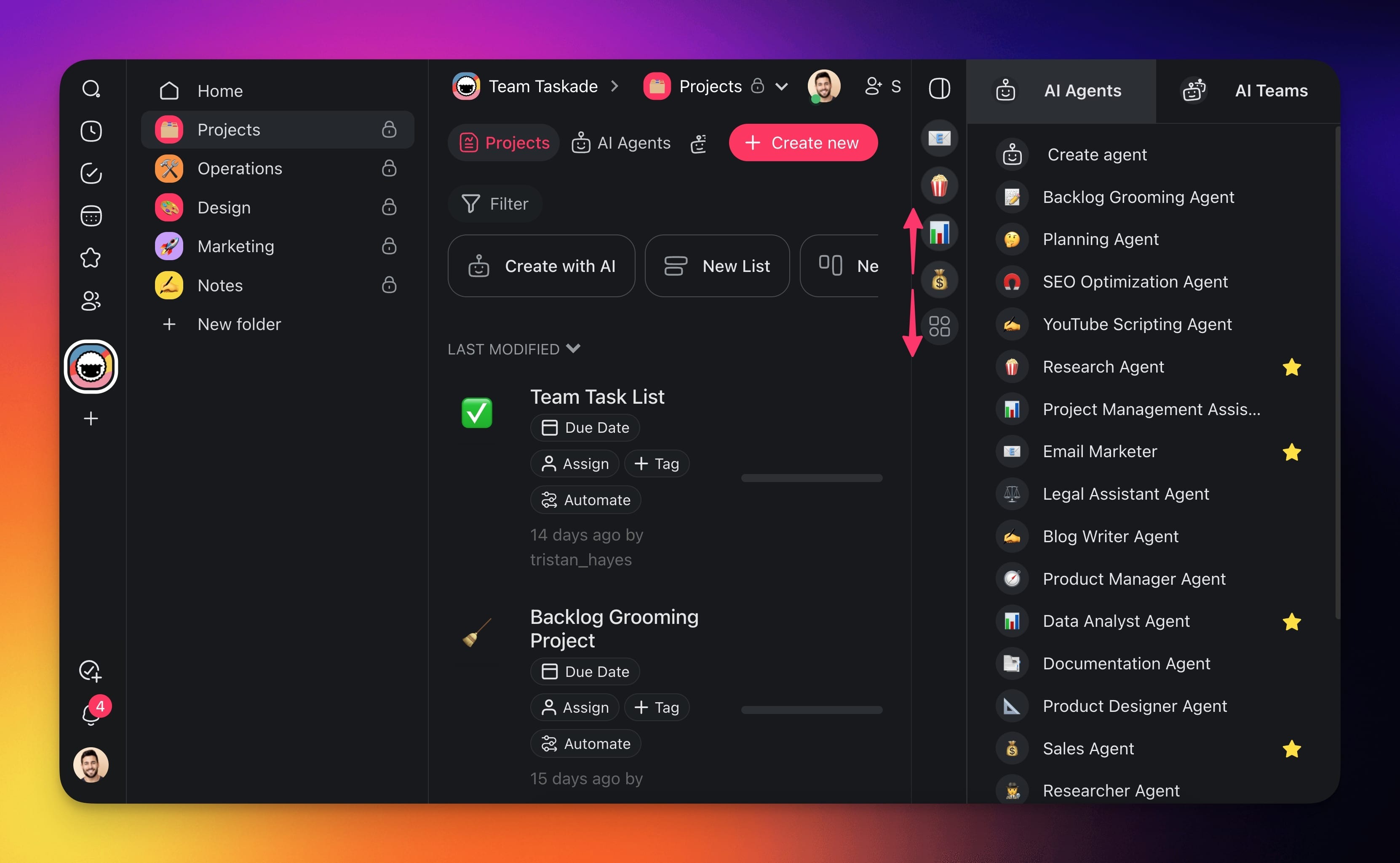Click the money bag agent shortcut icon
Screen dimensions: 1400x863
tap(939, 280)
